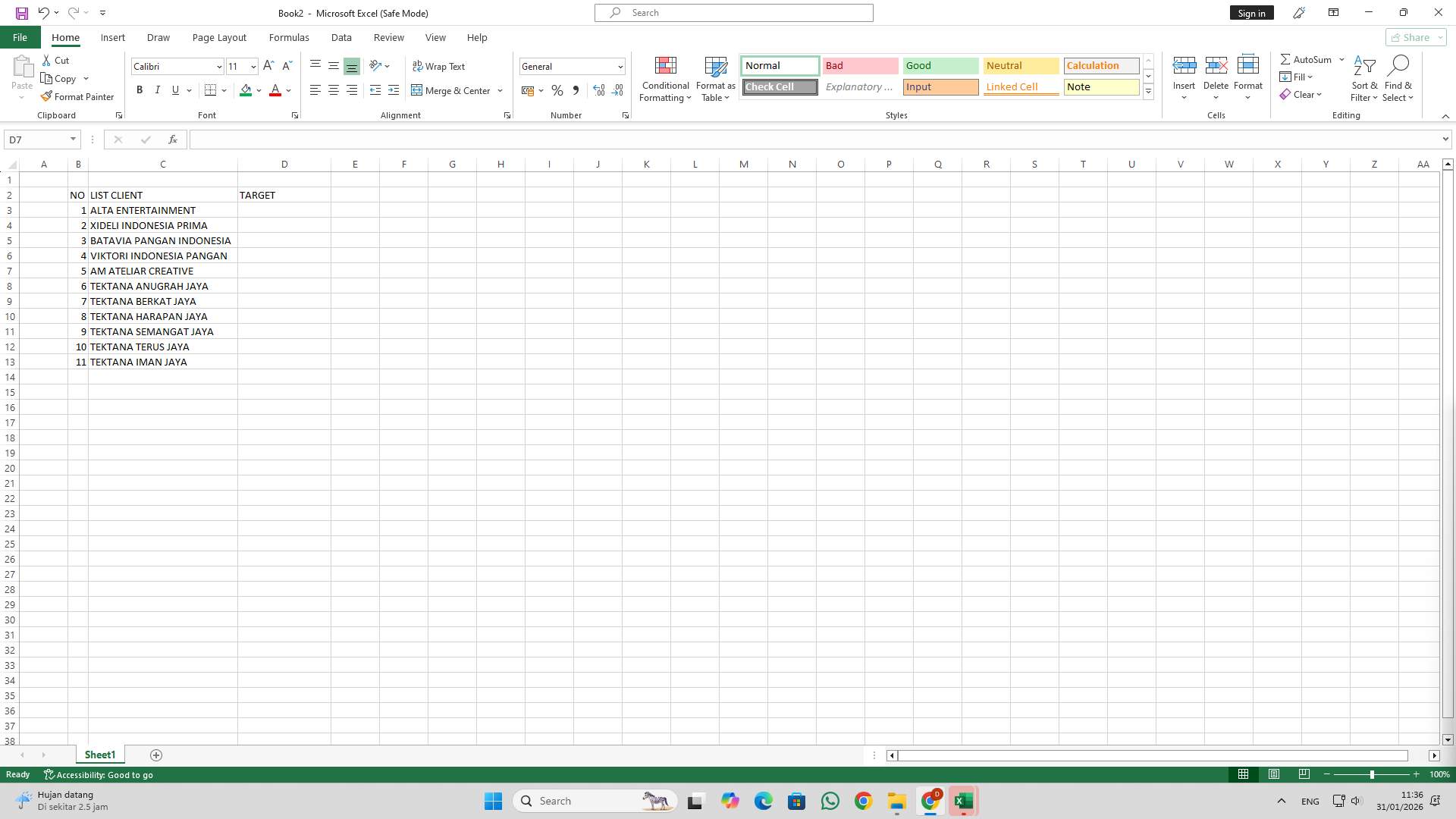This screenshot has width=1456, height=819.
Task: Click the Italic formatting toggle
Action: [158, 90]
